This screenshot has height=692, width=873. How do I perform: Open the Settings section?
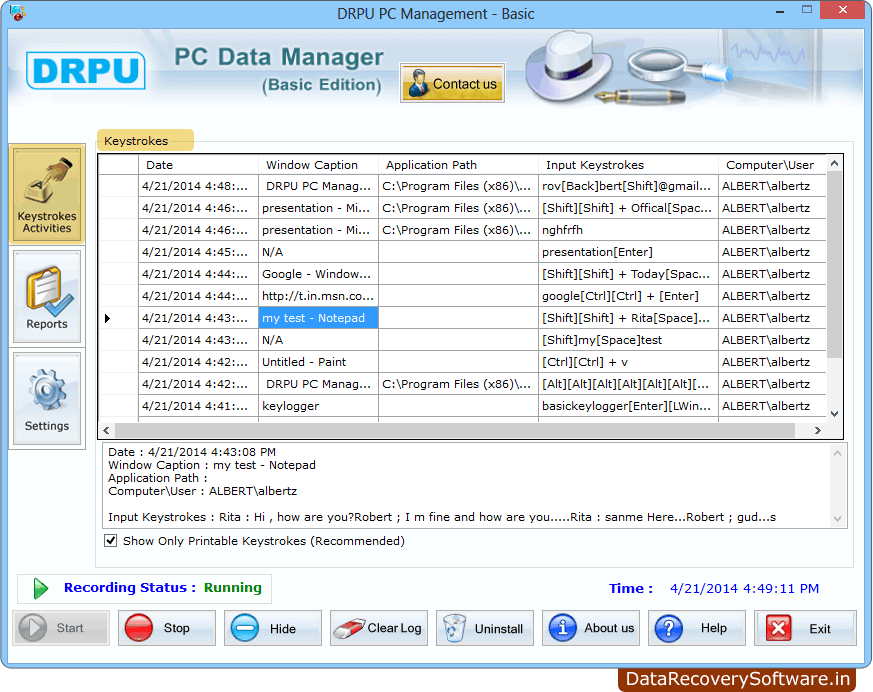pyautogui.click(x=47, y=399)
